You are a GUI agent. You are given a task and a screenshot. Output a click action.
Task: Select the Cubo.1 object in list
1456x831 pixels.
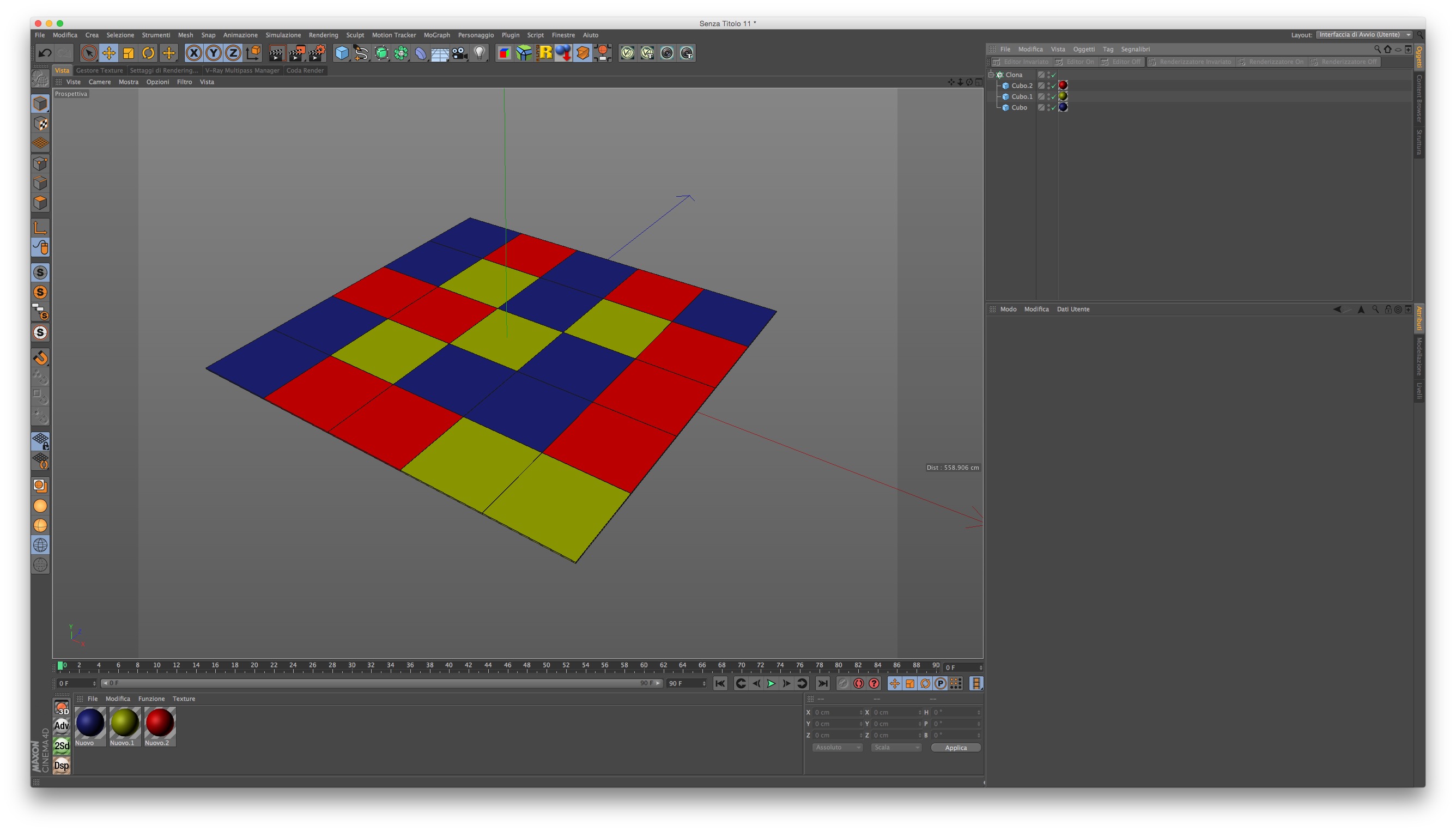point(1022,96)
